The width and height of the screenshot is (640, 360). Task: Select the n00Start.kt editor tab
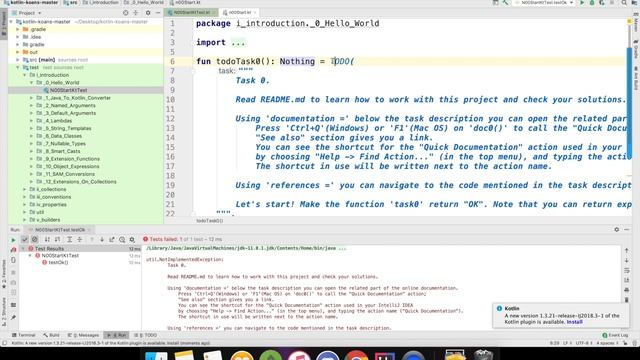click(x=239, y=13)
